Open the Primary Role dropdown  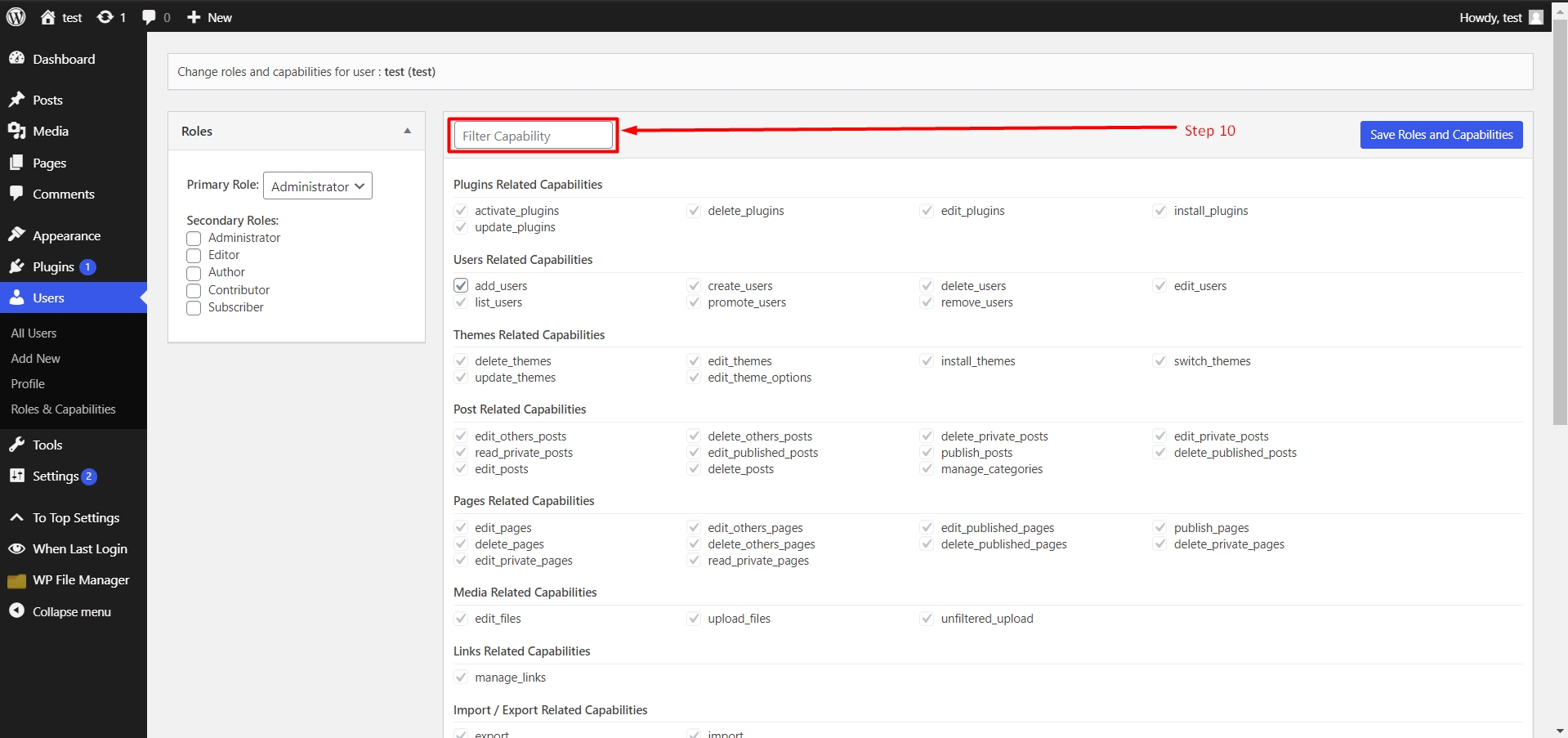tap(318, 186)
